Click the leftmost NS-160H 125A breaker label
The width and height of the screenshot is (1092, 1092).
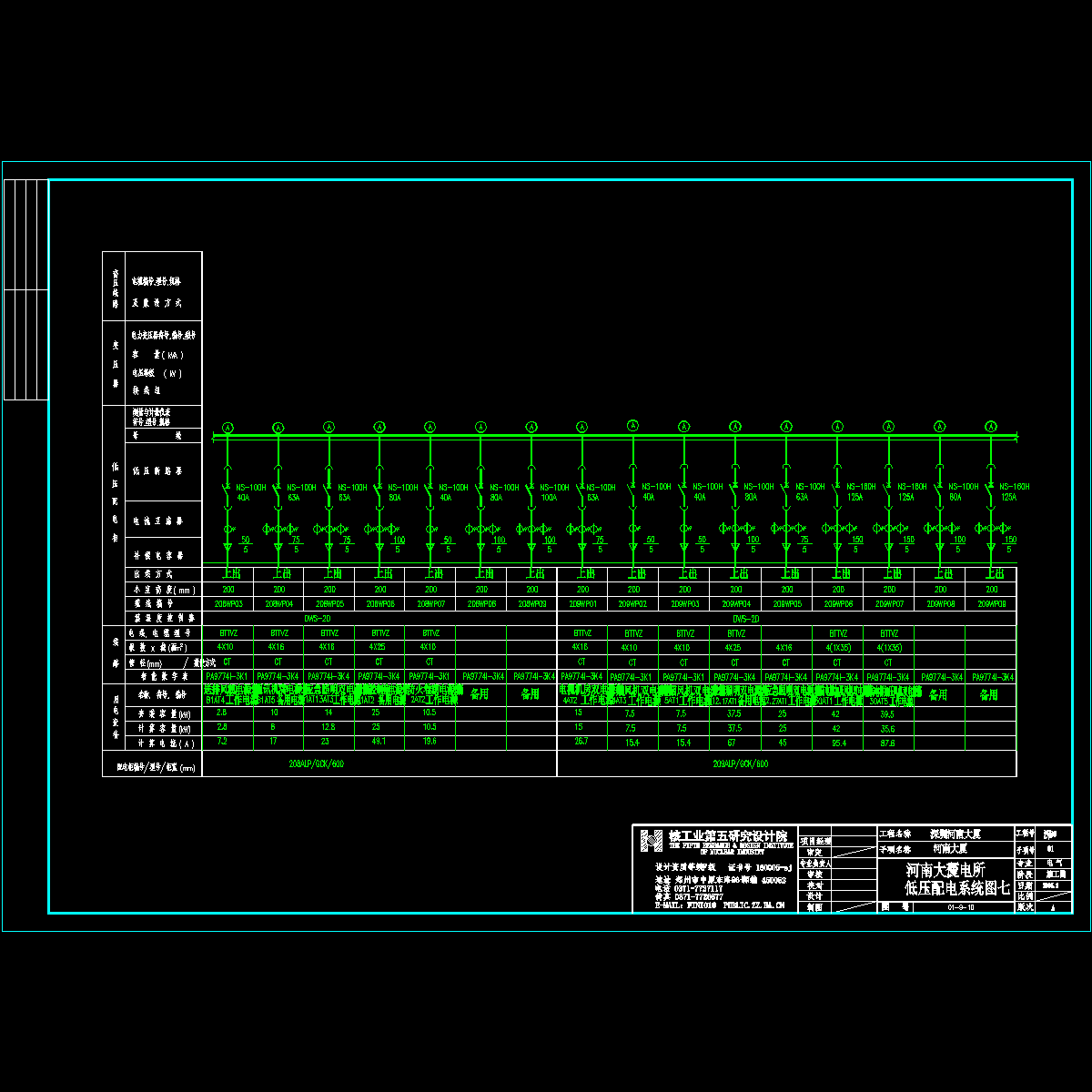854,492
